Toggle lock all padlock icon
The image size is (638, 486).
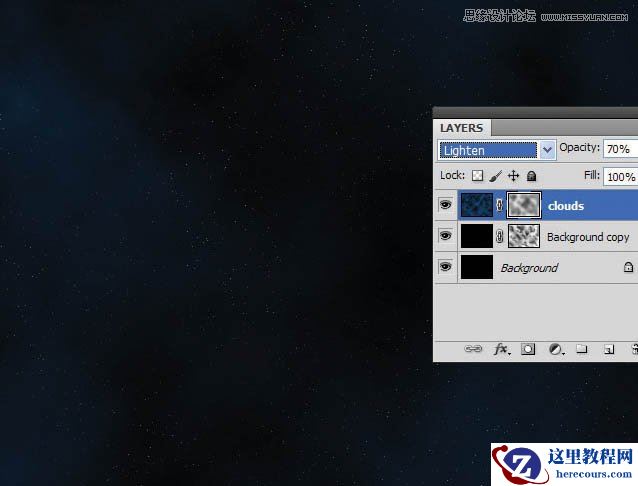click(531, 175)
